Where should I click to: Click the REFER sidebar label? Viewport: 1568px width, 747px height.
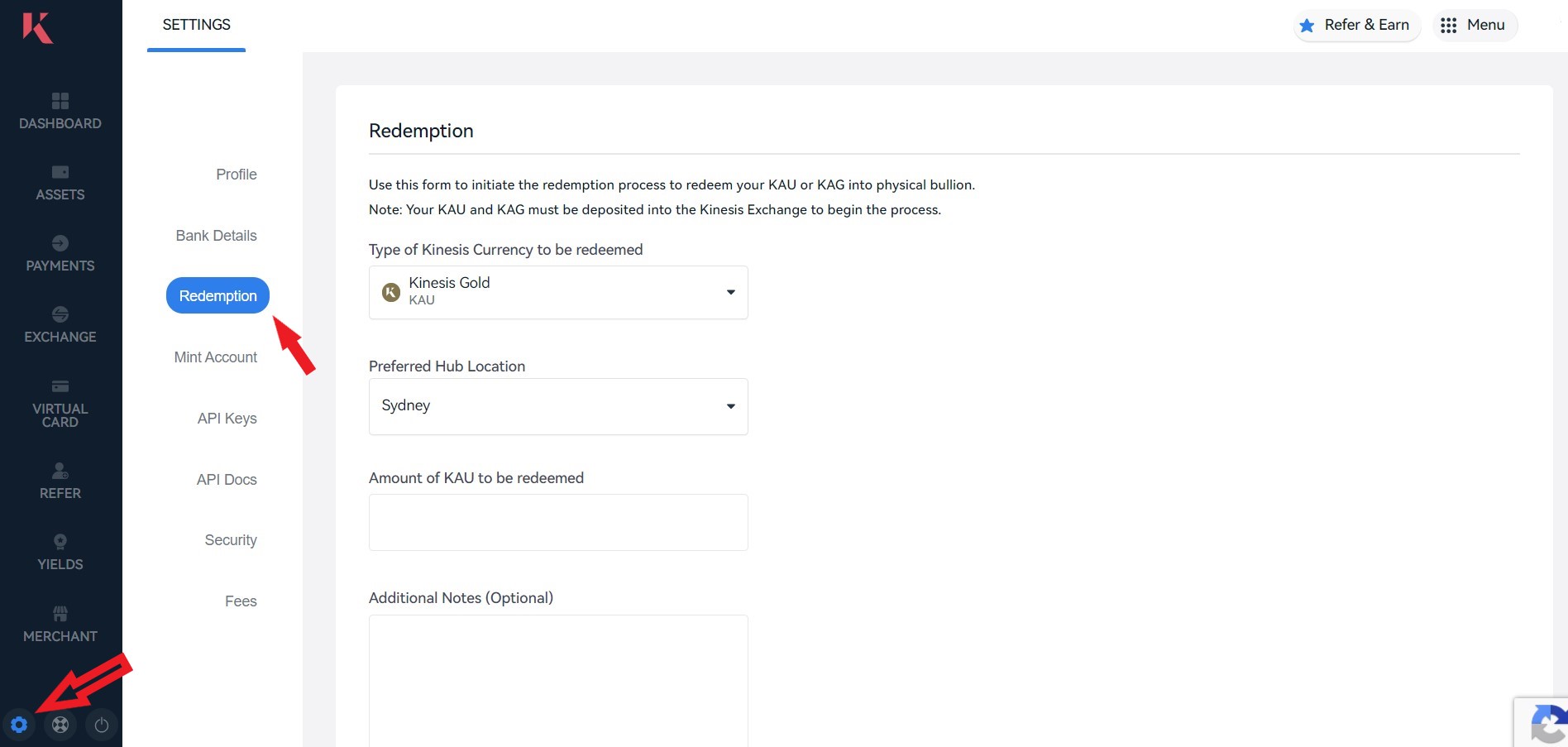coord(60,493)
